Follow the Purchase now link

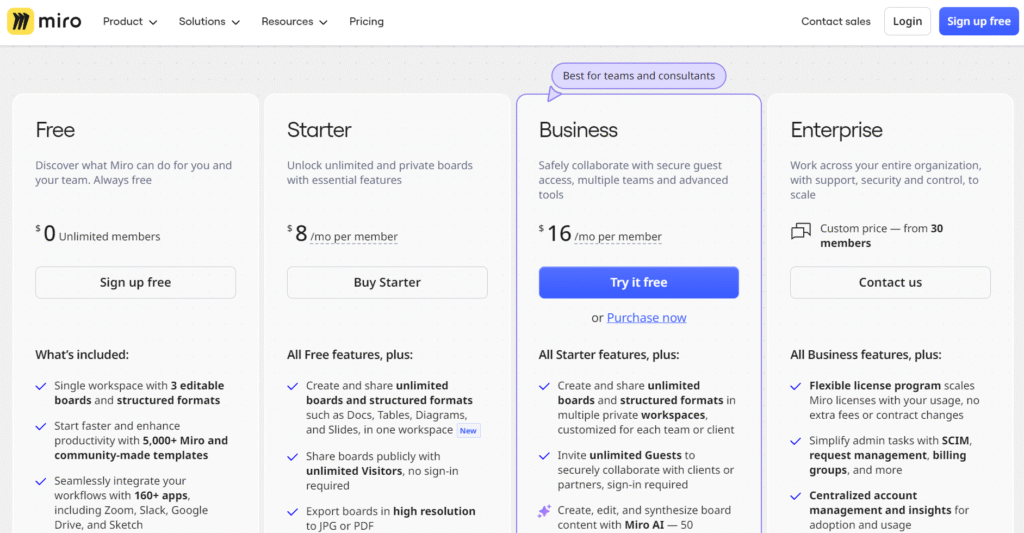(x=646, y=318)
